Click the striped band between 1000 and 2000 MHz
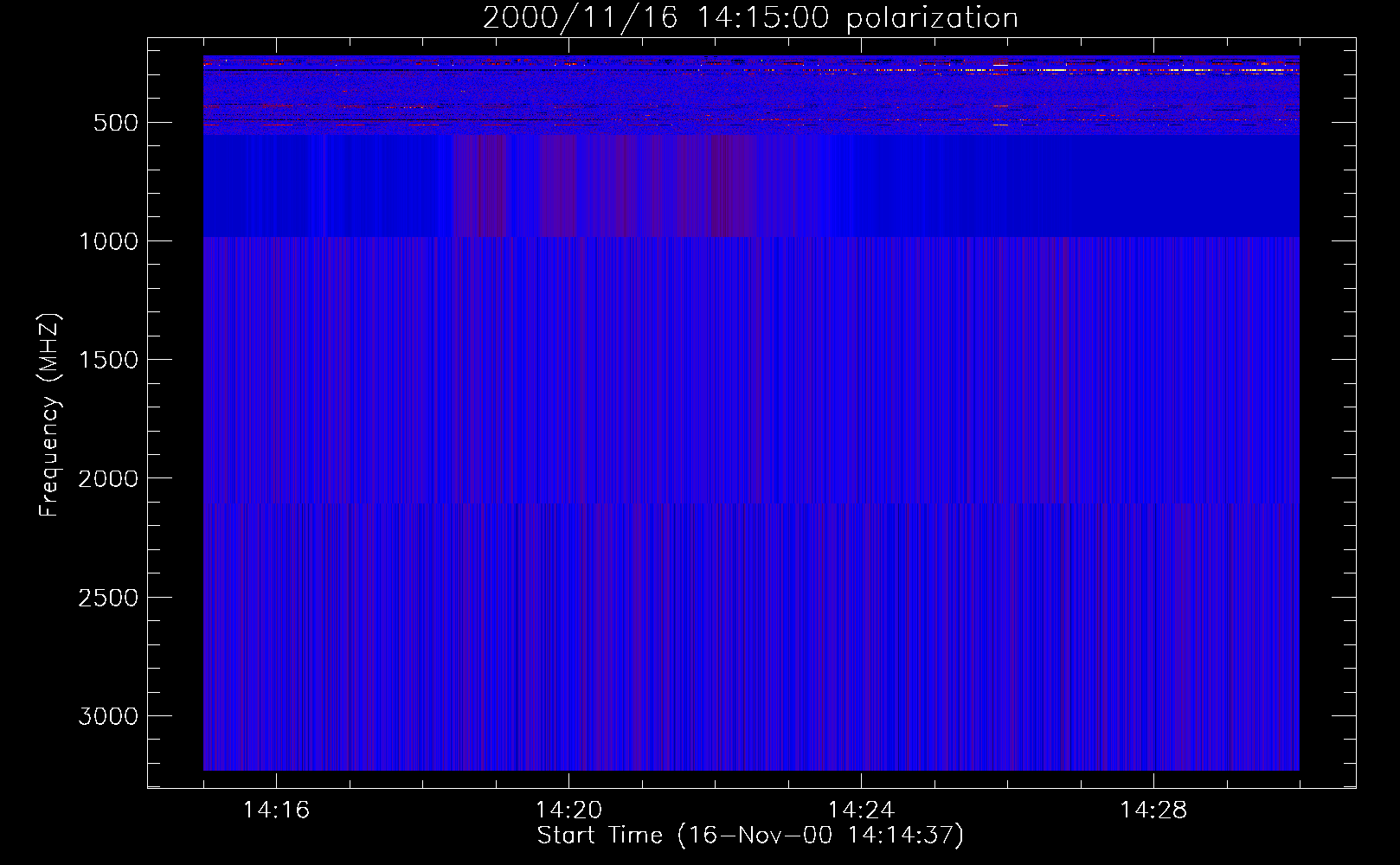 pos(751,368)
